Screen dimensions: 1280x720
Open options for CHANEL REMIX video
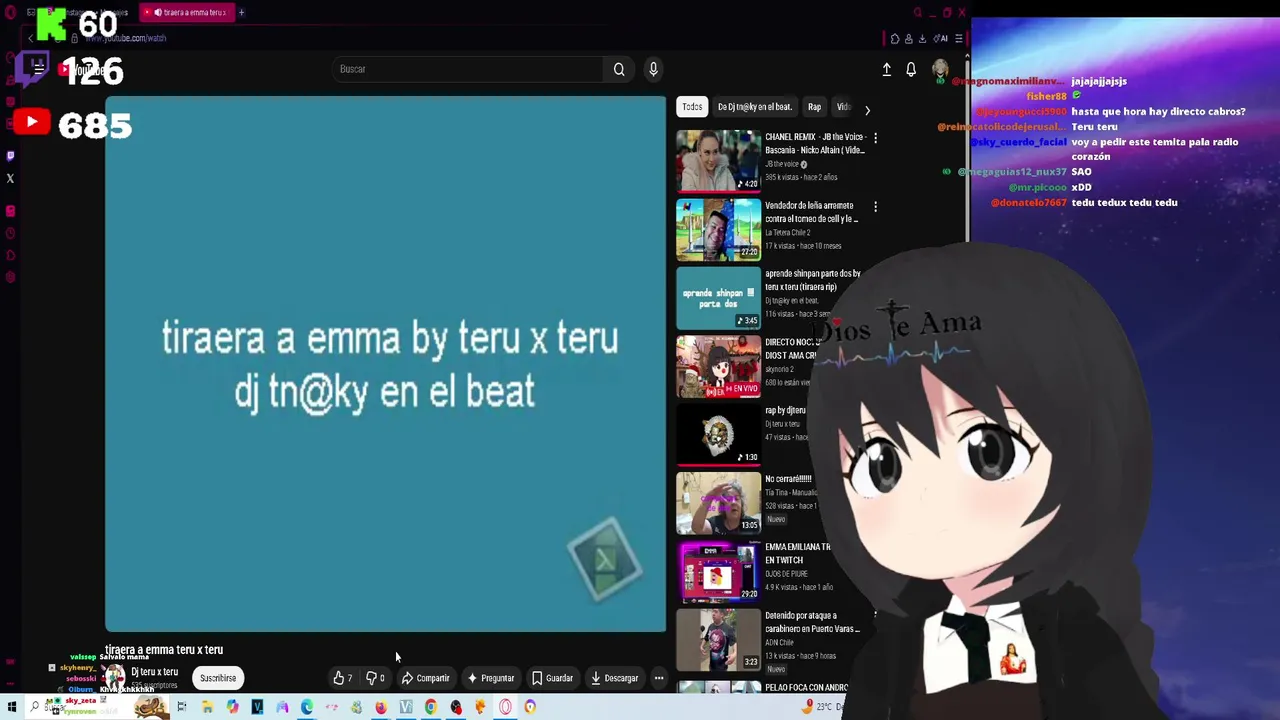click(875, 138)
